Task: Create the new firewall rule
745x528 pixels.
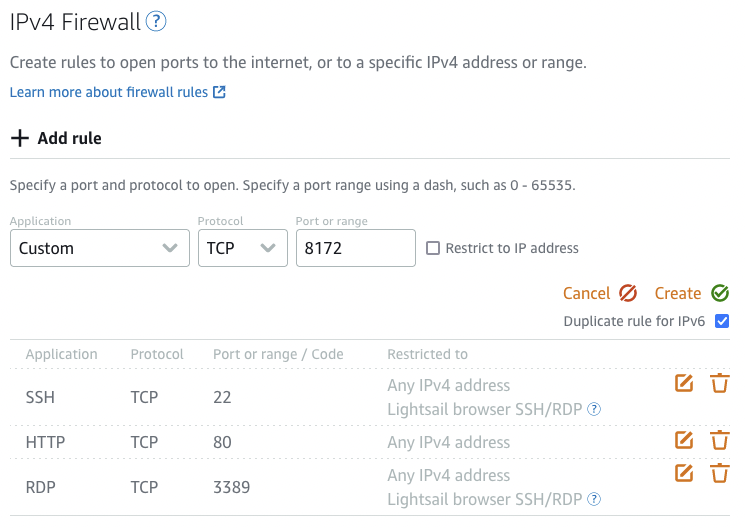Action: [691, 293]
